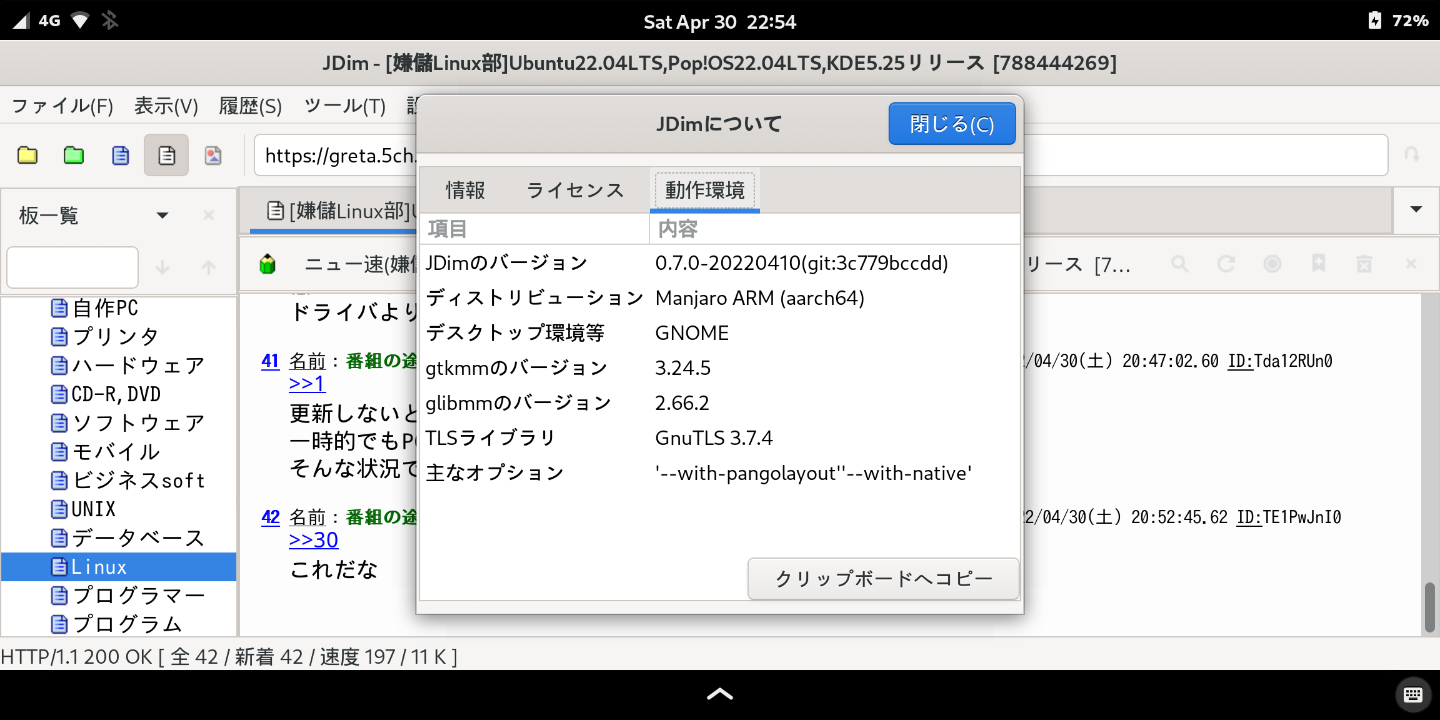Select the JDimのバージョン row
1440x720 pixels.
720,263
